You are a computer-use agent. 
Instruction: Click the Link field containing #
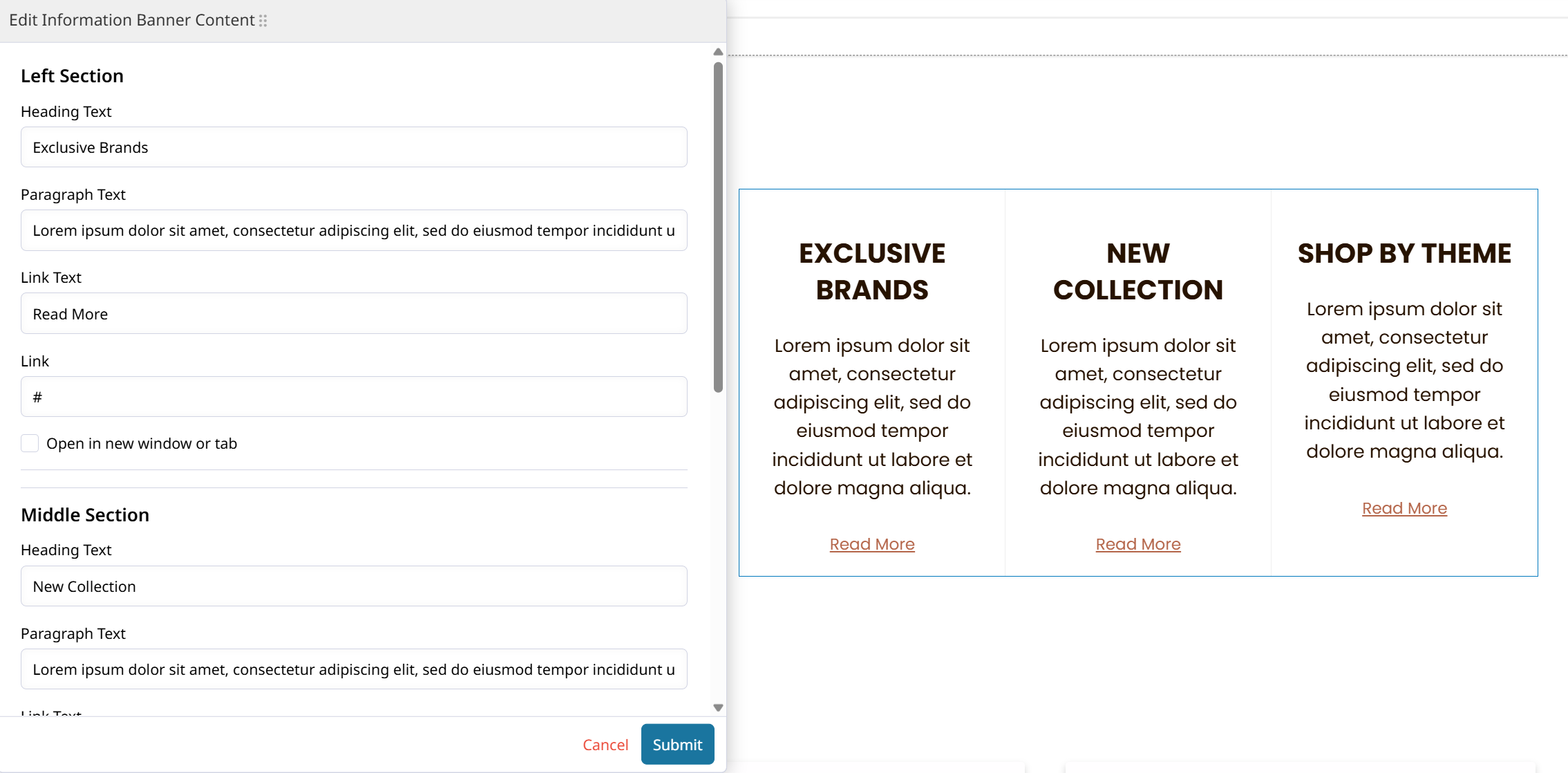[x=354, y=397]
